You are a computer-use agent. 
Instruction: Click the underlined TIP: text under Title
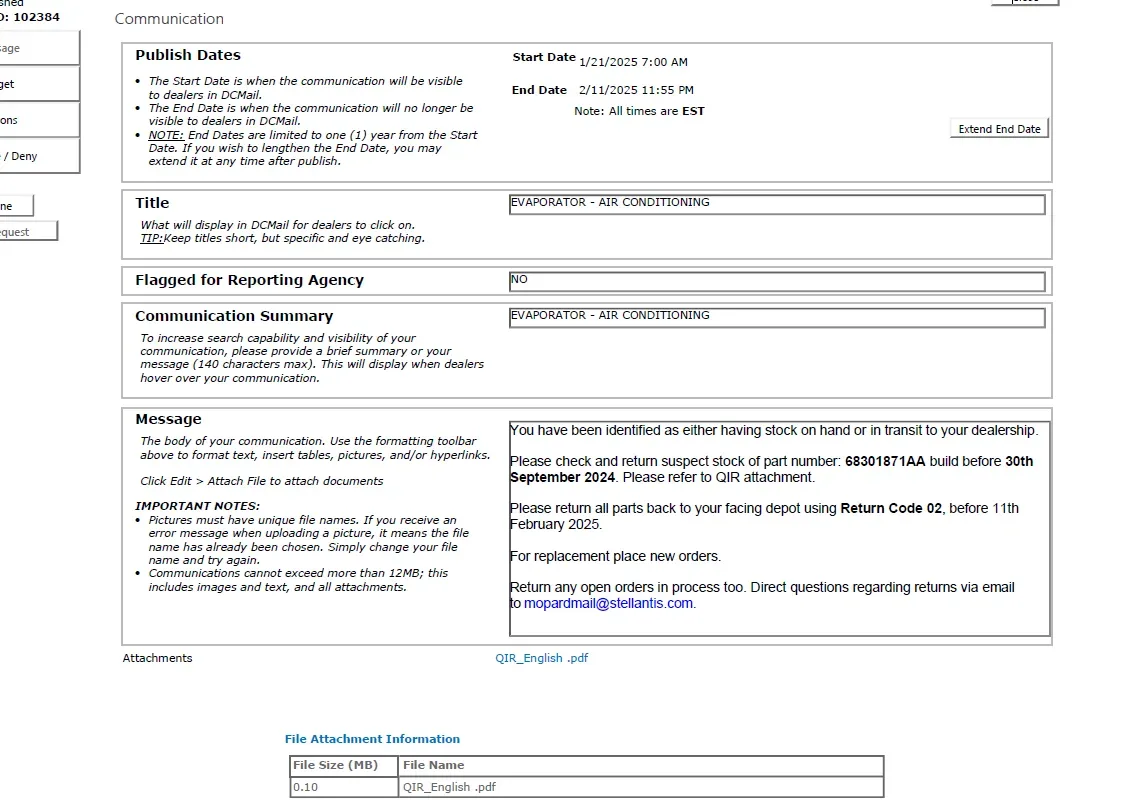coord(151,238)
